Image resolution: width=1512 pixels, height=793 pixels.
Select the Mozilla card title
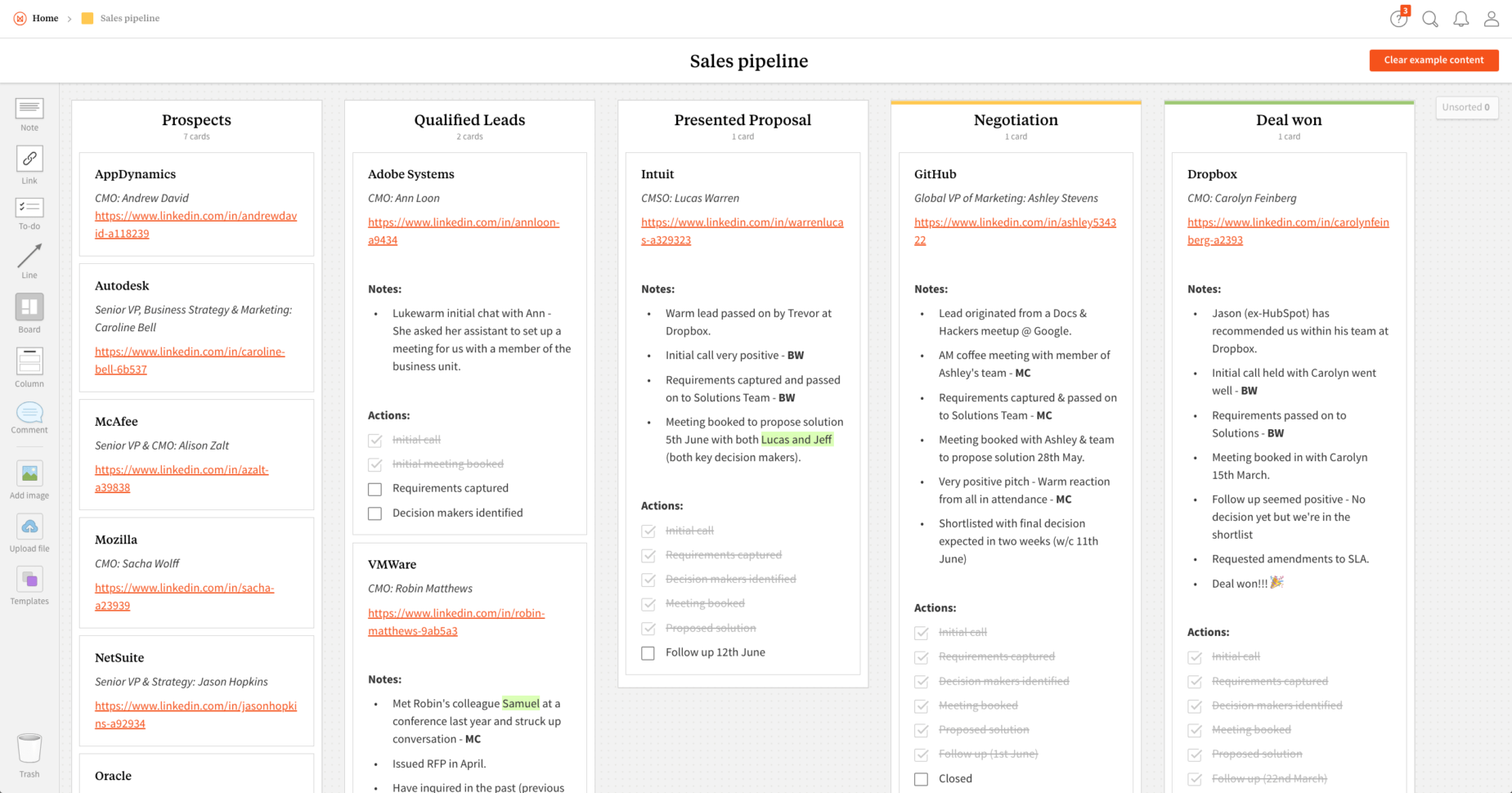click(116, 540)
